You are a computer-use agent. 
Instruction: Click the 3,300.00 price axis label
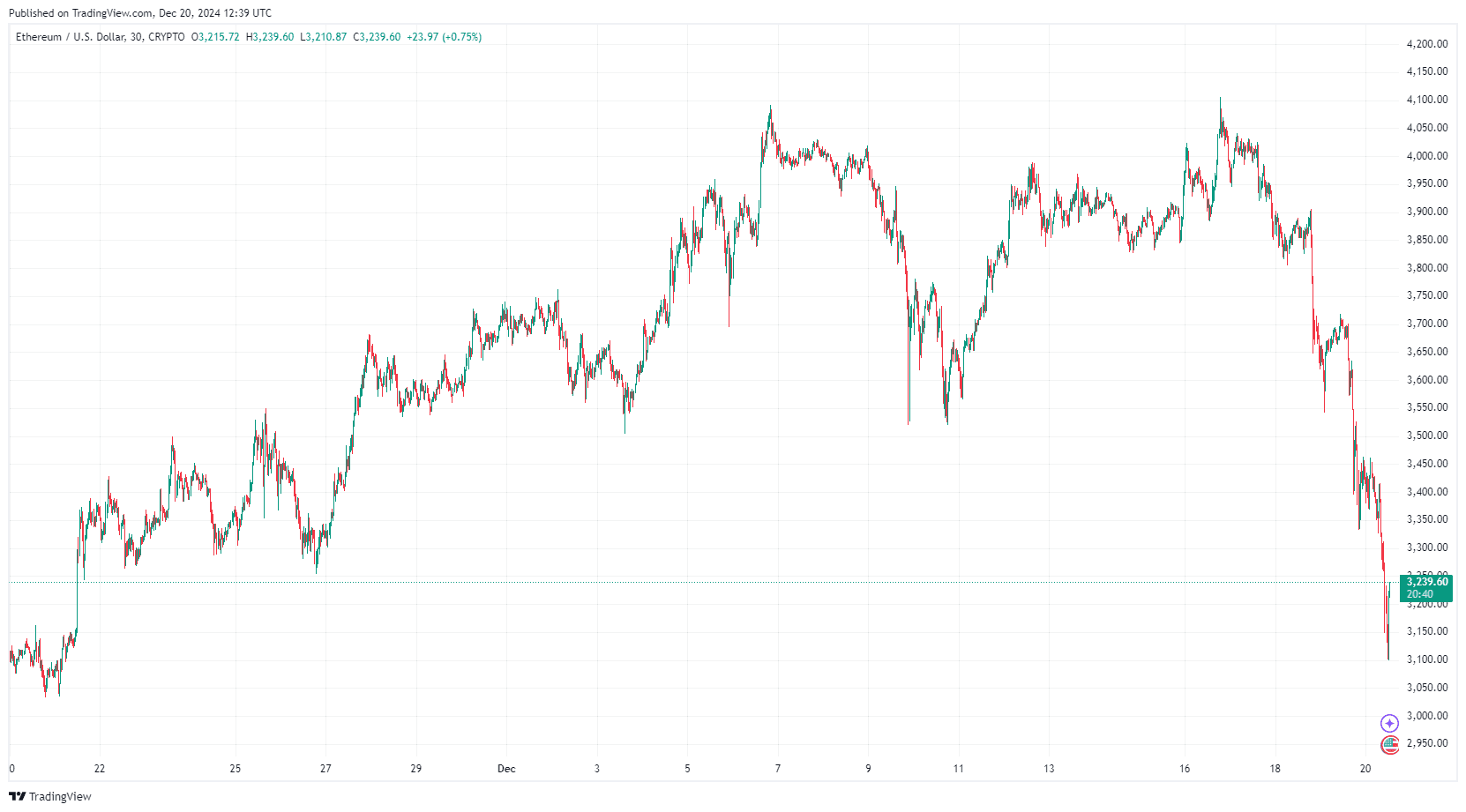point(1427,548)
